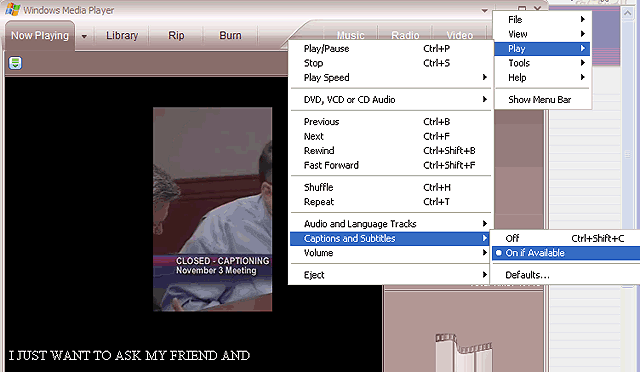Viewport: 640px width, 372px height.
Task: Open the Radio tab
Action: (405, 36)
